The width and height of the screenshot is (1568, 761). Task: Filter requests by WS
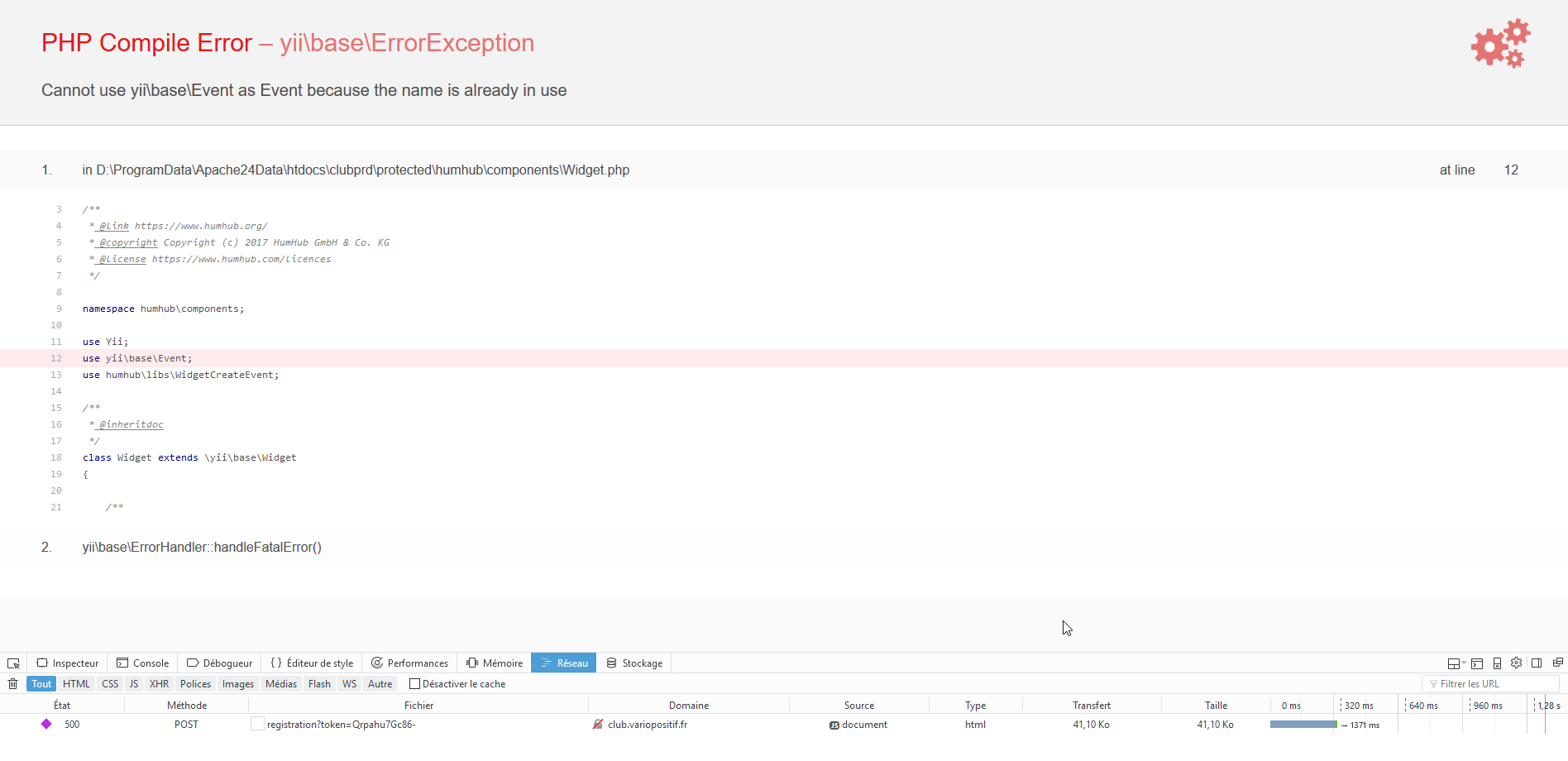350,683
